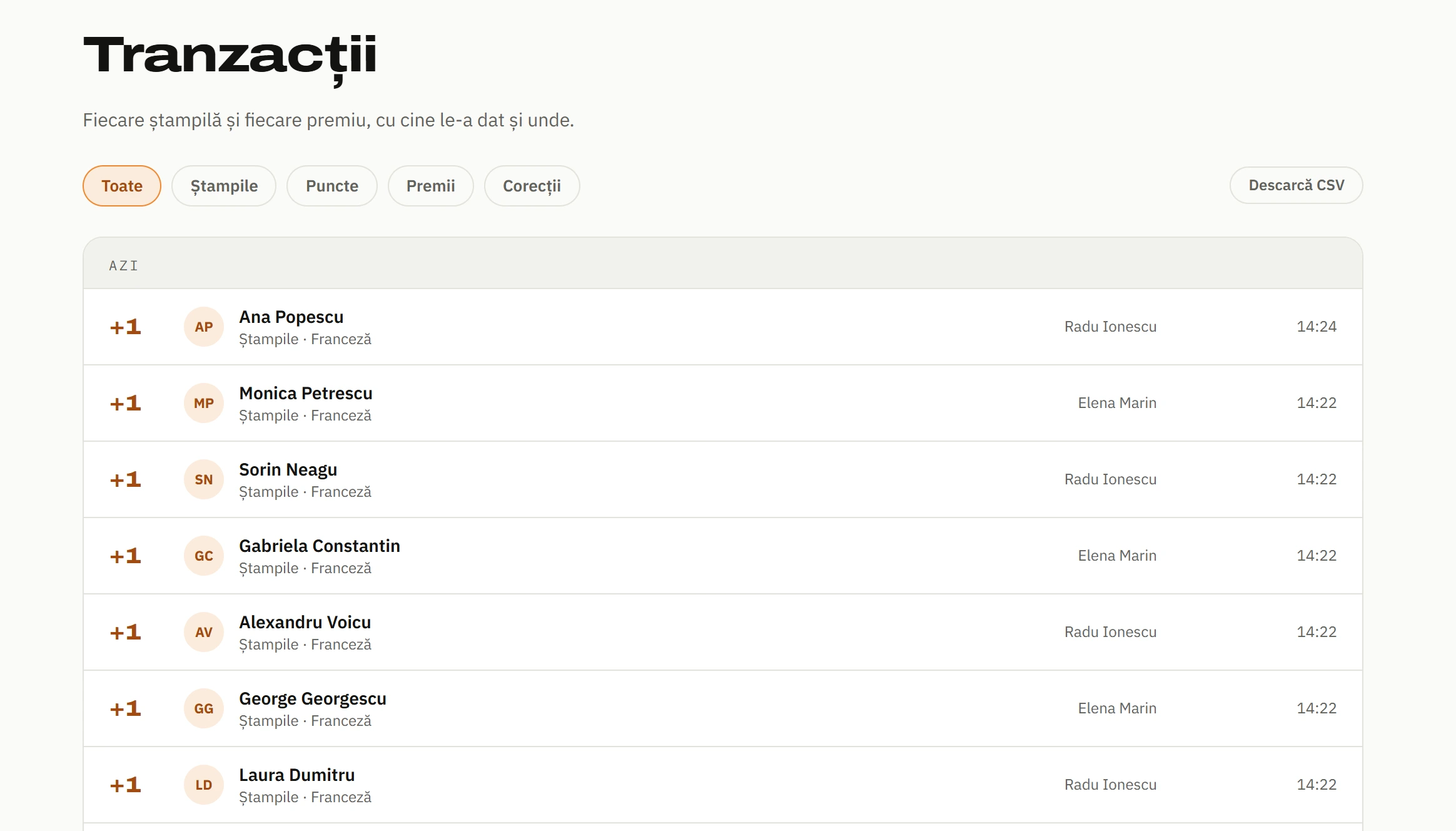The height and width of the screenshot is (831, 1456).
Task: Download the CSV with Descarcă CSV
Action: pyautogui.click(x=1297, y=185)
